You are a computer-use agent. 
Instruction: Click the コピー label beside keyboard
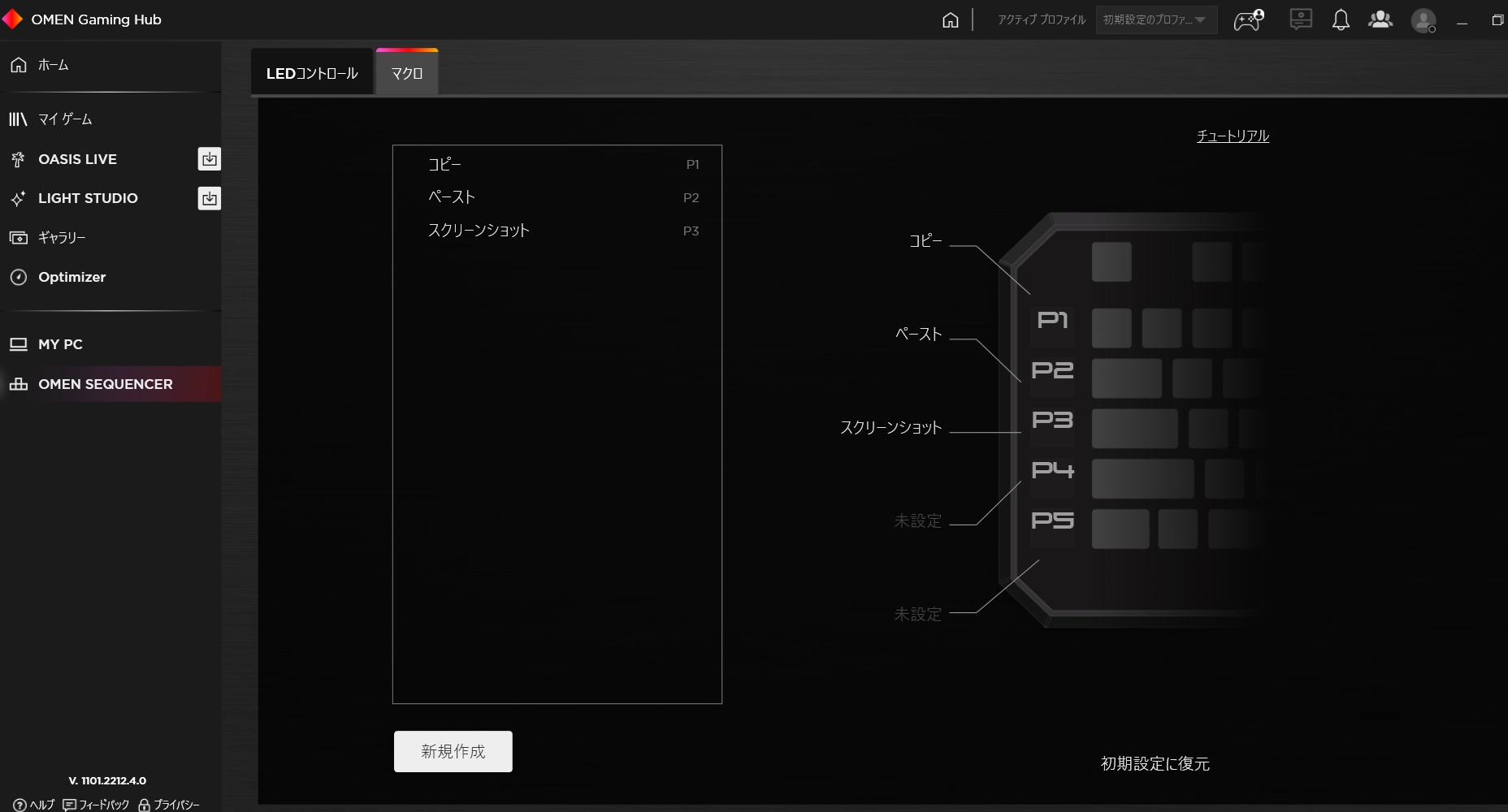click(x=925, y=240)
